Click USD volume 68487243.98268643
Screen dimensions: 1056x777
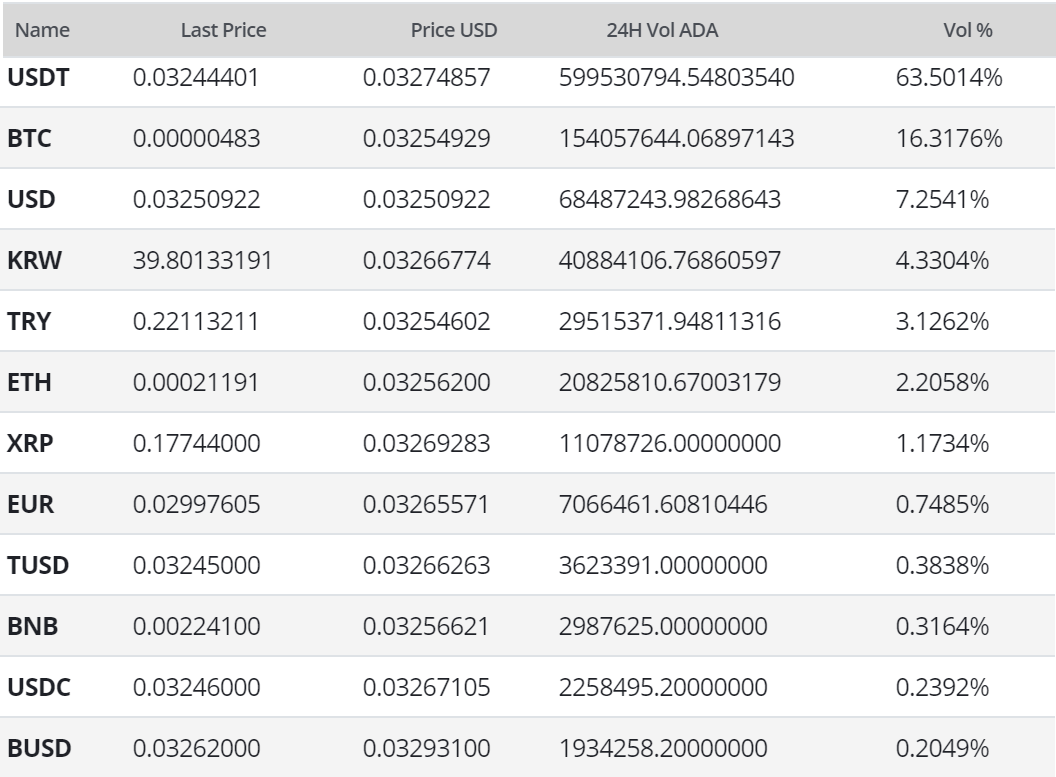click(x=670, y=199)
